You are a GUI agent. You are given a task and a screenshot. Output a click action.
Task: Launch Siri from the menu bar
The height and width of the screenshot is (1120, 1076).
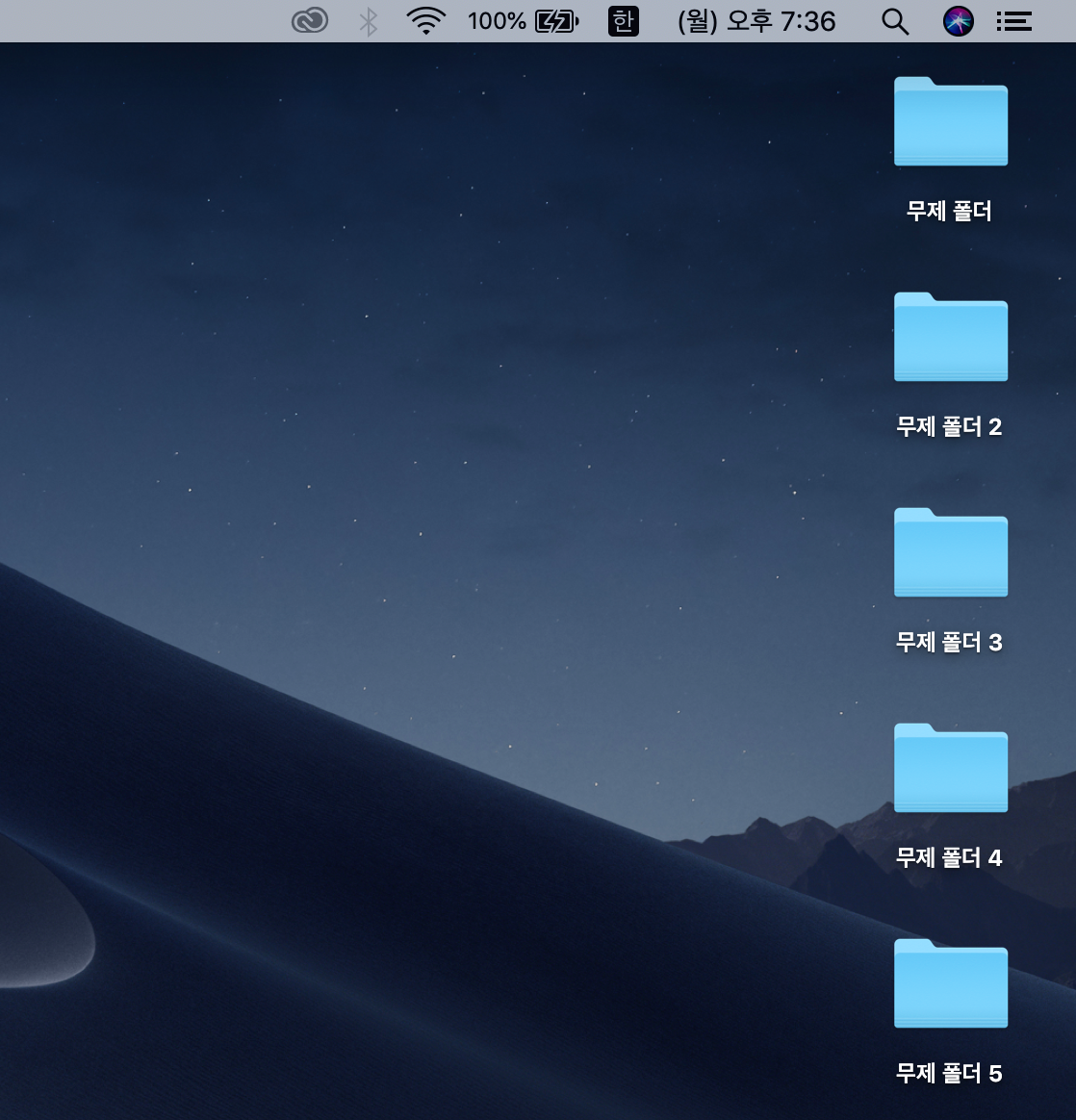[x=959, y=21]
